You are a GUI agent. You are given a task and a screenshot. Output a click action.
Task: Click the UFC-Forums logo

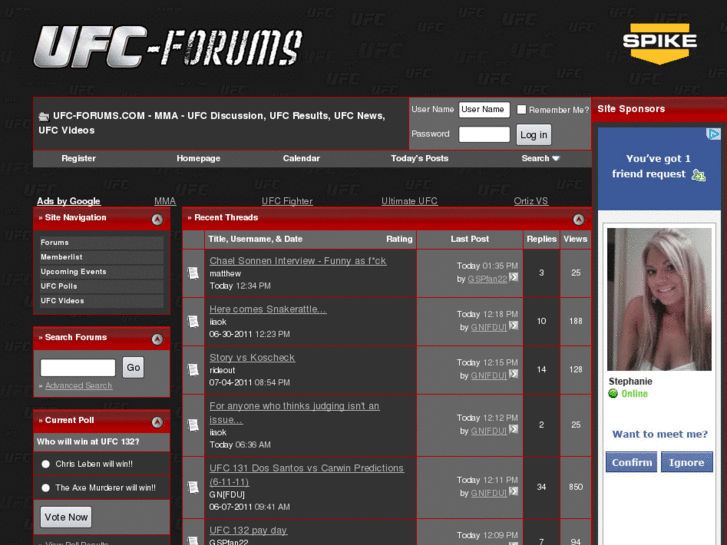point(168,46)
